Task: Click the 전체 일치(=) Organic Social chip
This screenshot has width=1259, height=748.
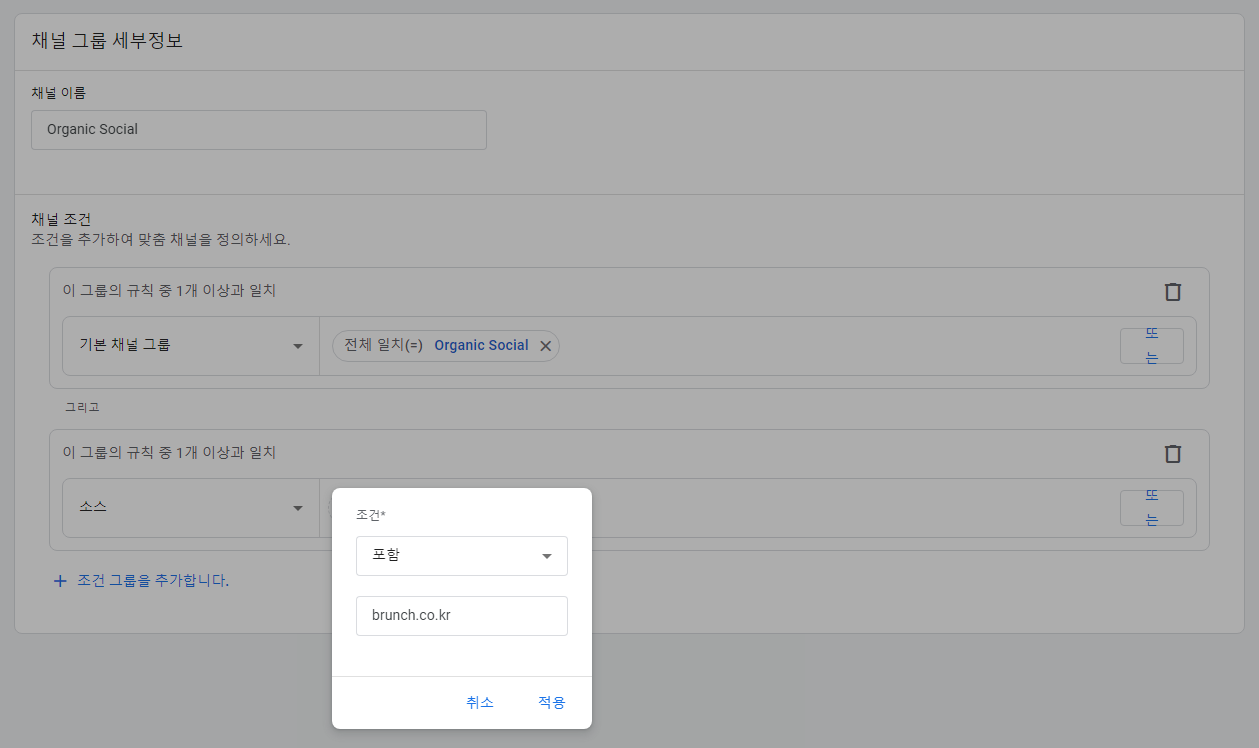Action: (x=446, y=346)
